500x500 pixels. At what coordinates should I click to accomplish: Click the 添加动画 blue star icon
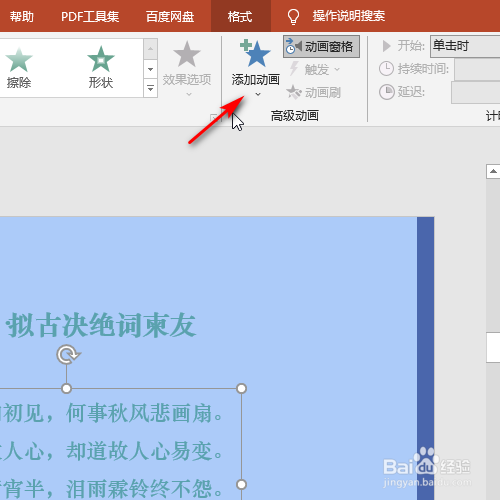256,53
